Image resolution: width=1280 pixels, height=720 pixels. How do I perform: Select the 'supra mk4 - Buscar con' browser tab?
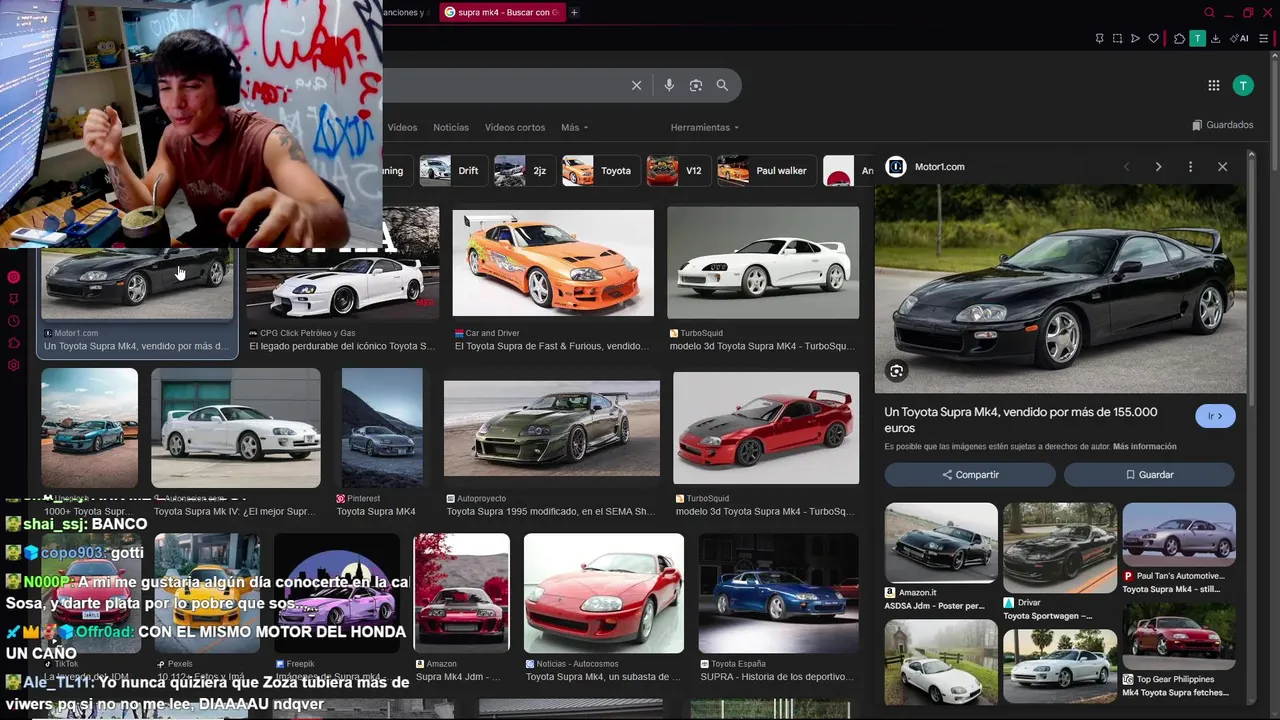tap(501, 12)
